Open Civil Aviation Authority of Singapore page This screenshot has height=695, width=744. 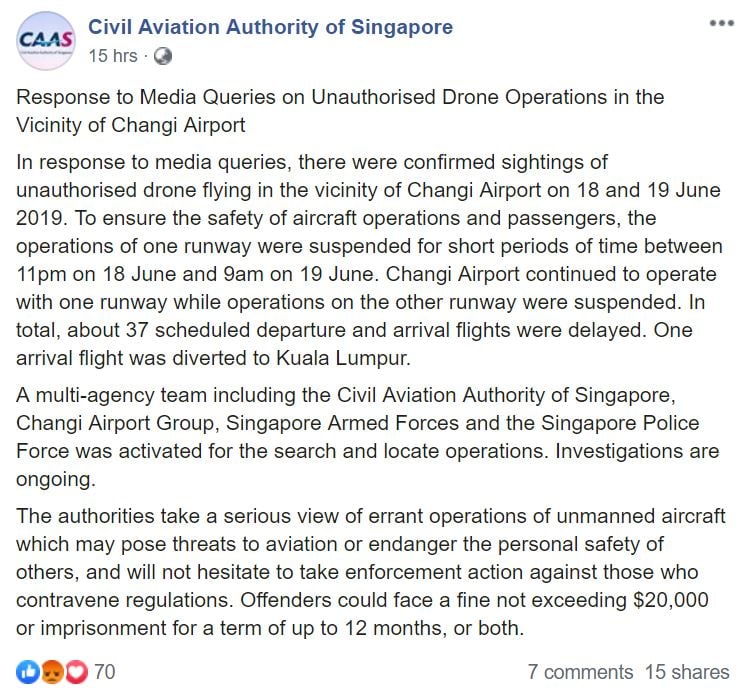click(270, 27)
